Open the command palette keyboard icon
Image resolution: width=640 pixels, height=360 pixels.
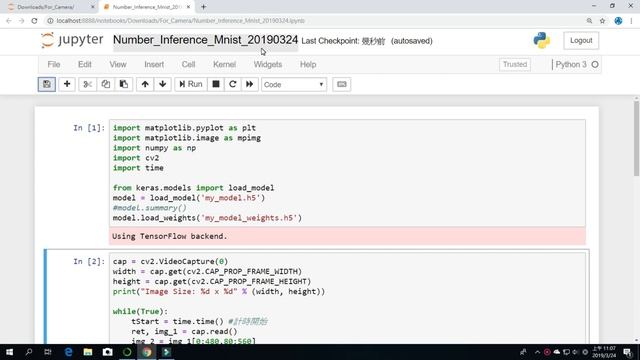[x=342, y=84]
